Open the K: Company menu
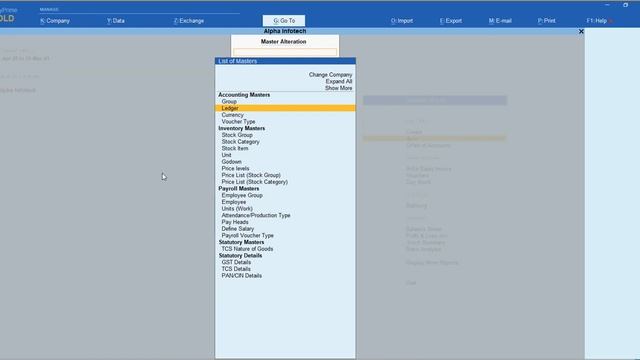The height and width of the screenshot is (360, 640). [55, 21]
